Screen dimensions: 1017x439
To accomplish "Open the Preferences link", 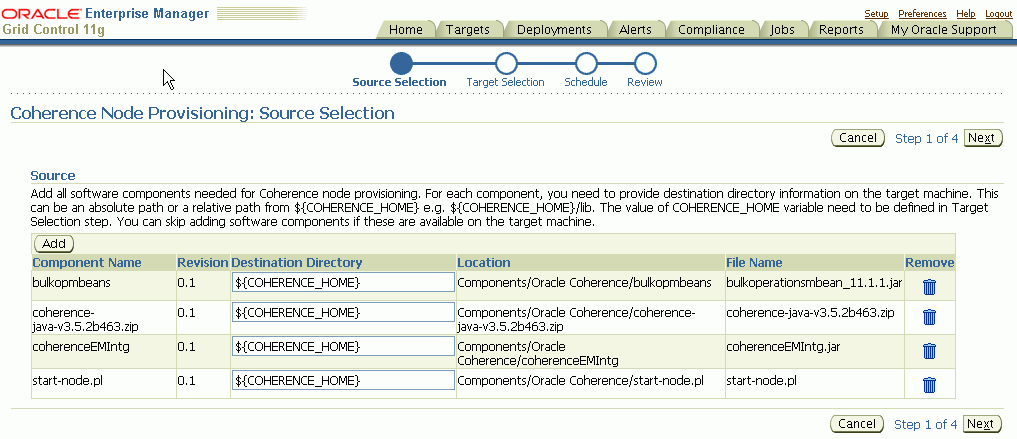I will [x=922, y=14].
